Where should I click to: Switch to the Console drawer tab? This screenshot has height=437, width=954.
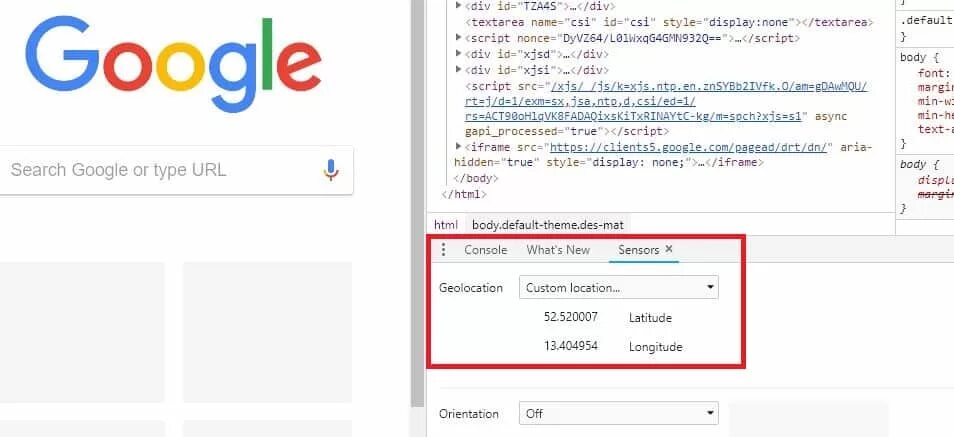486,250
